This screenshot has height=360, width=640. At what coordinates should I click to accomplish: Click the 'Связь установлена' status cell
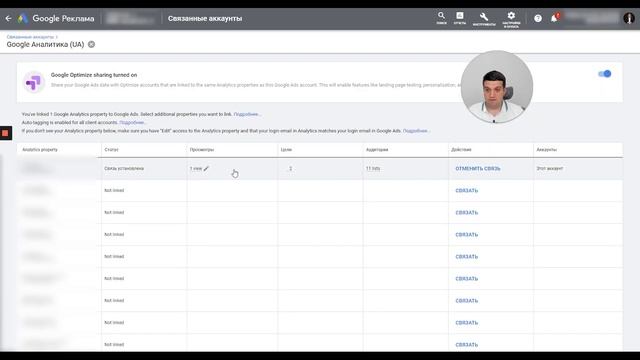[x=124, y=169]
